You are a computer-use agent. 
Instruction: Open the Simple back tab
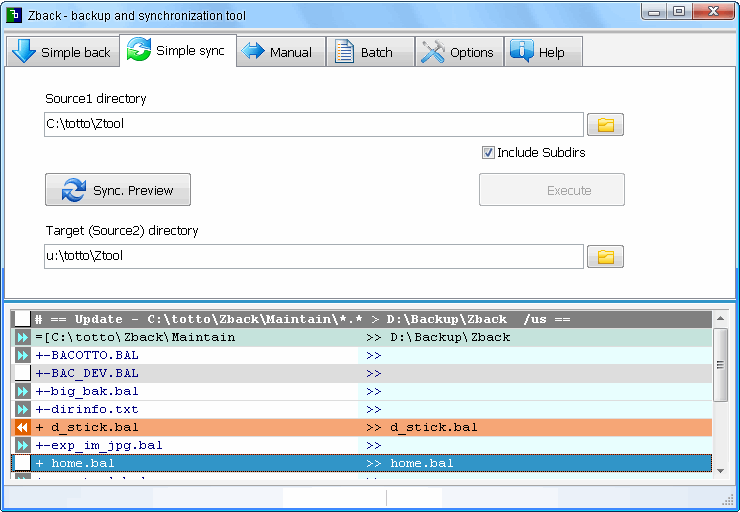click(62, 52)
